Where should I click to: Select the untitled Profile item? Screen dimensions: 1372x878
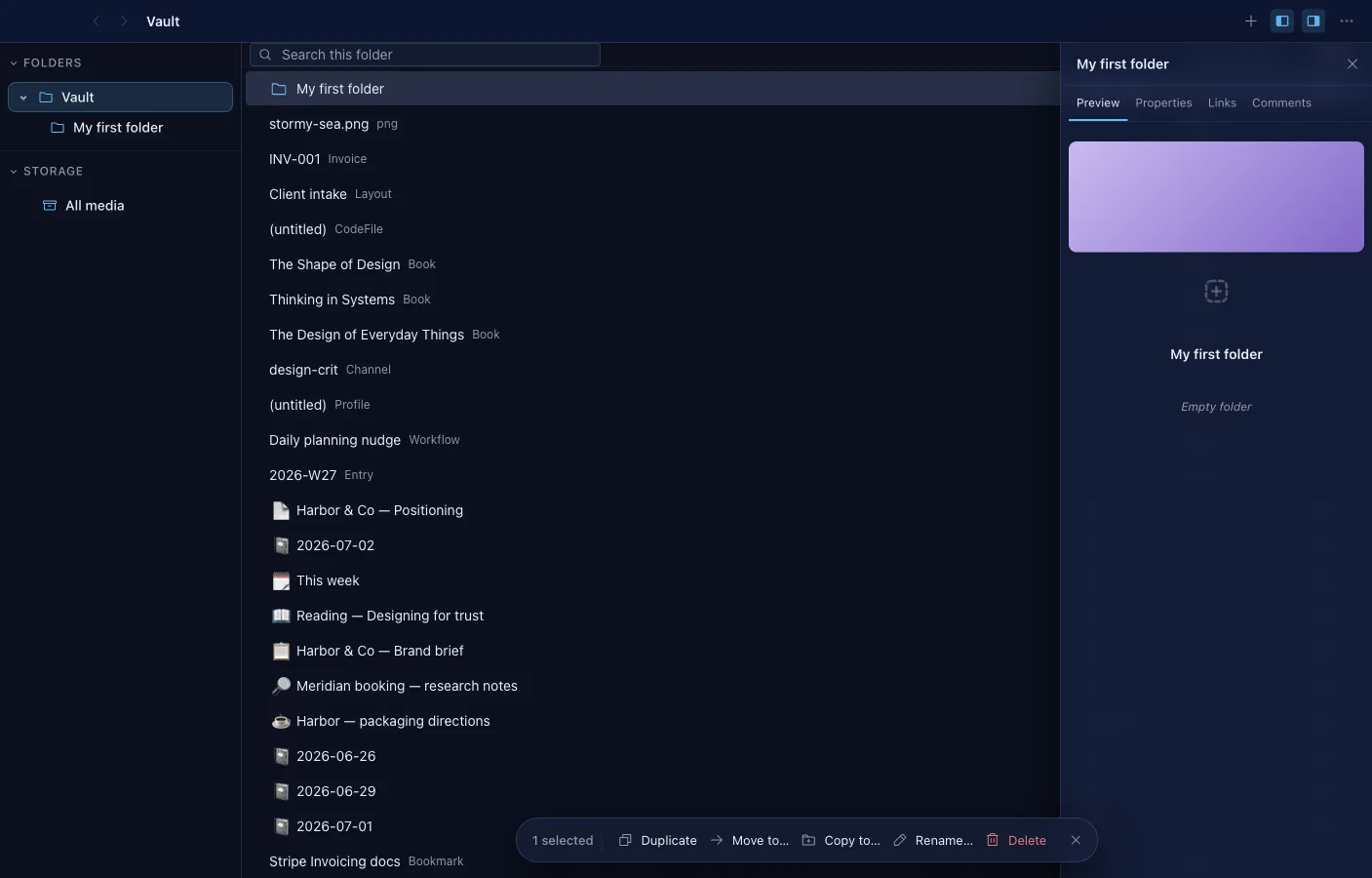(x=652, y=405)
